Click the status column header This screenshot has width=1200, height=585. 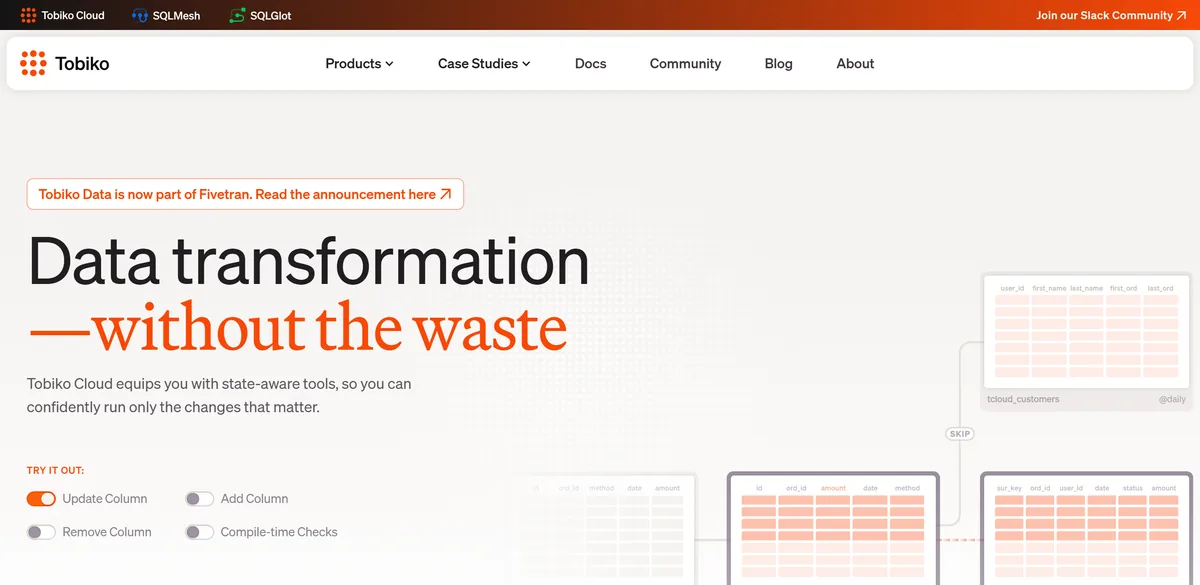point(1132,488)
